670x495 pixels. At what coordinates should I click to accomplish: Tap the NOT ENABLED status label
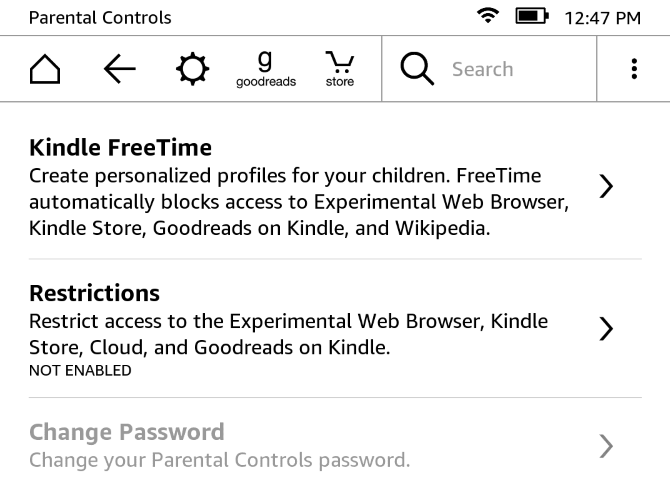pos(80,371)
